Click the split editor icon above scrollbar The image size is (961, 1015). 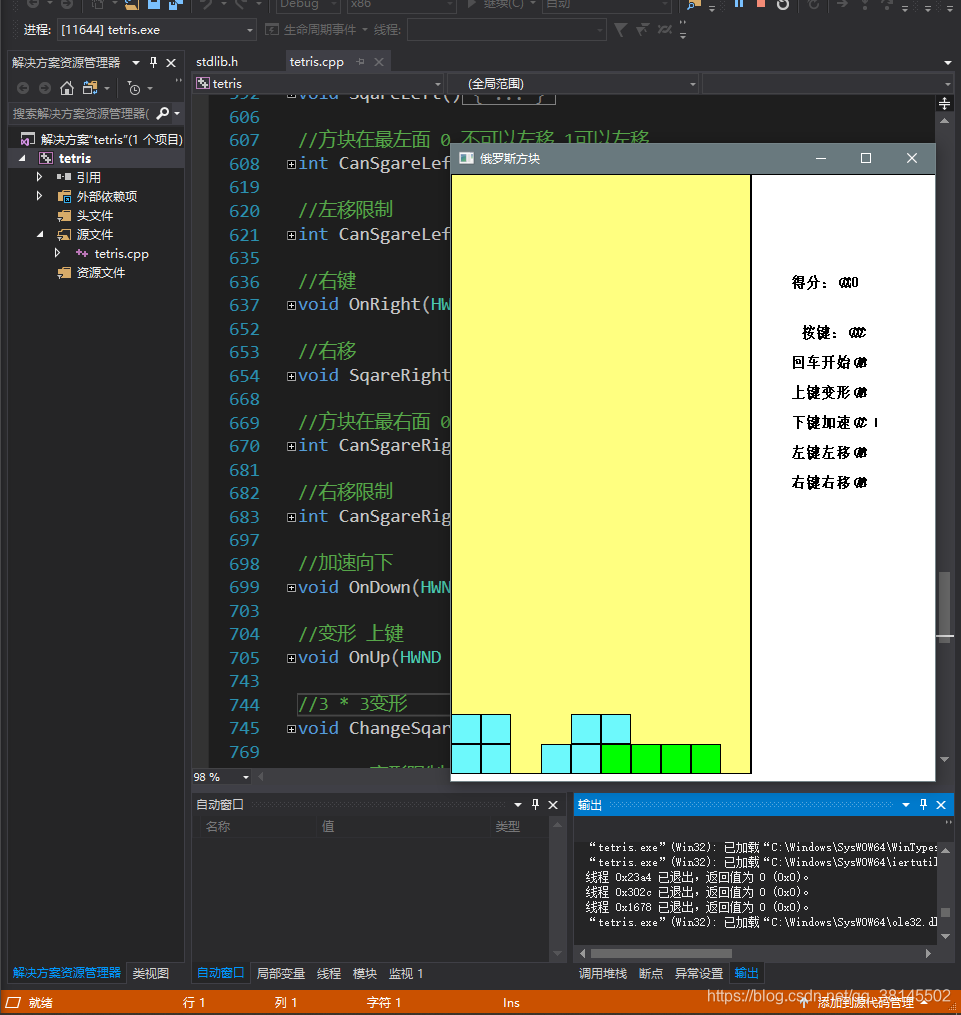[x=944, y=104]
